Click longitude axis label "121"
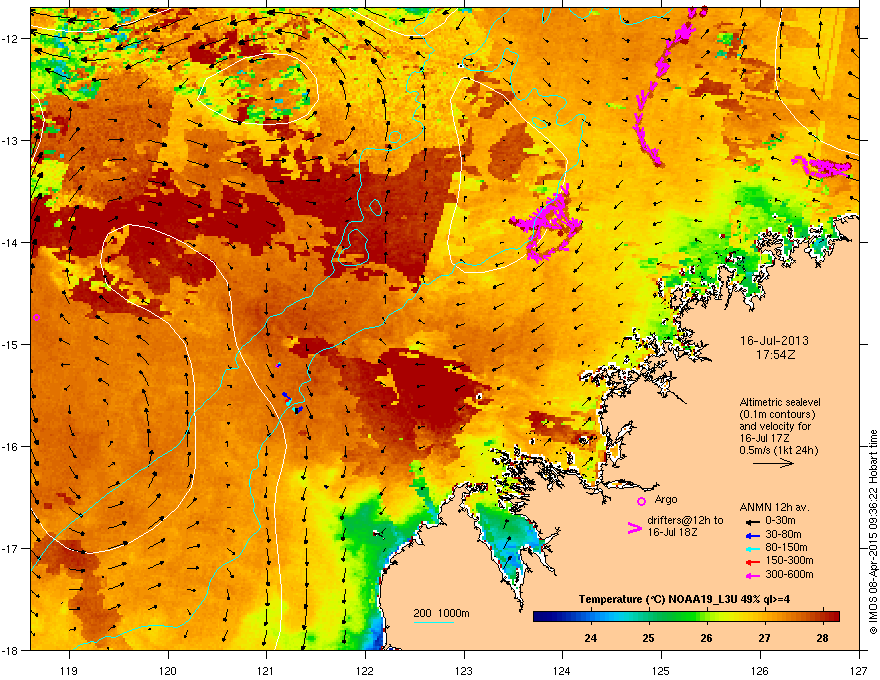 266,671
